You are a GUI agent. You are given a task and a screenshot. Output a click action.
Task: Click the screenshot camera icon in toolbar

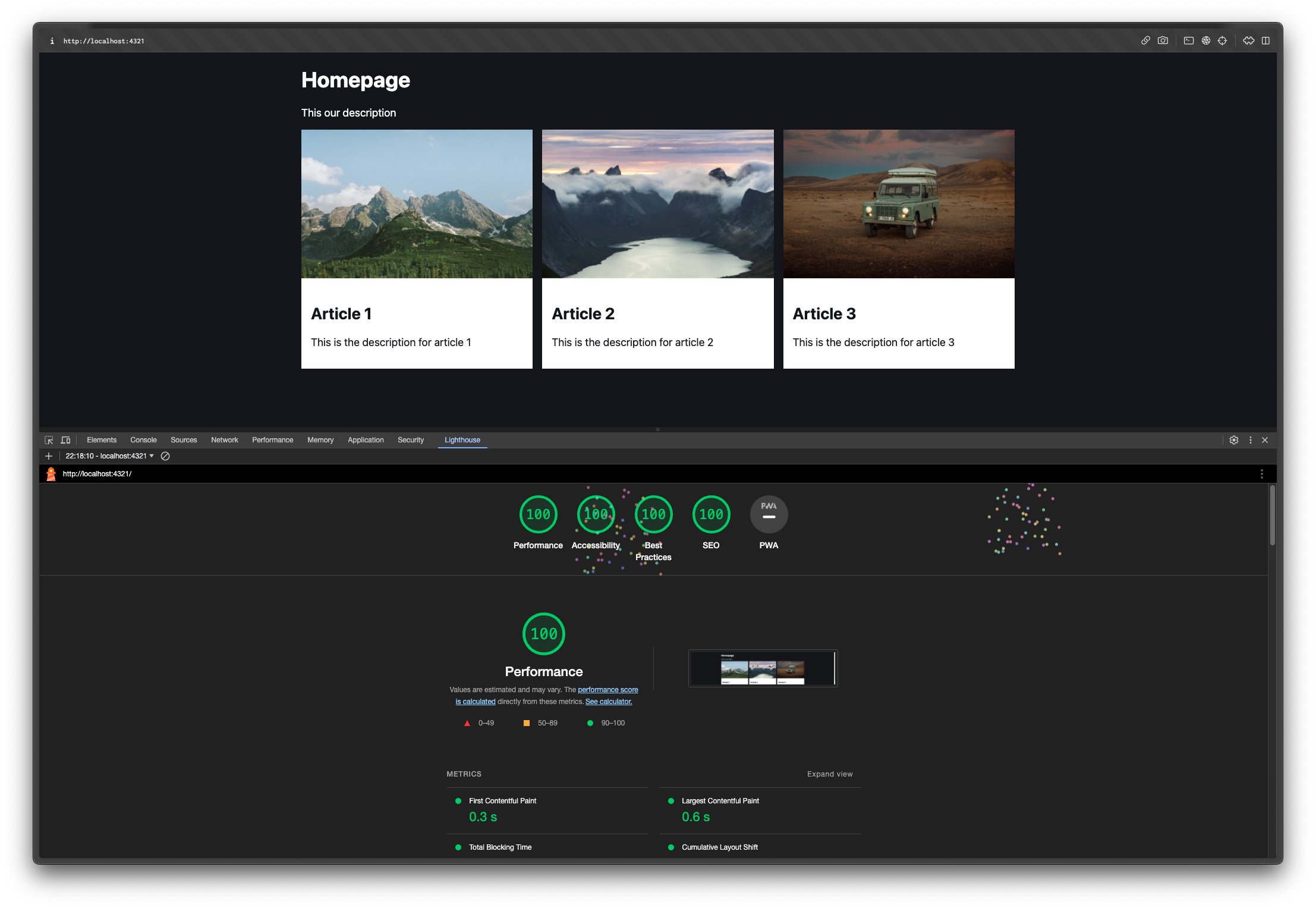(x=1163, y=41)
